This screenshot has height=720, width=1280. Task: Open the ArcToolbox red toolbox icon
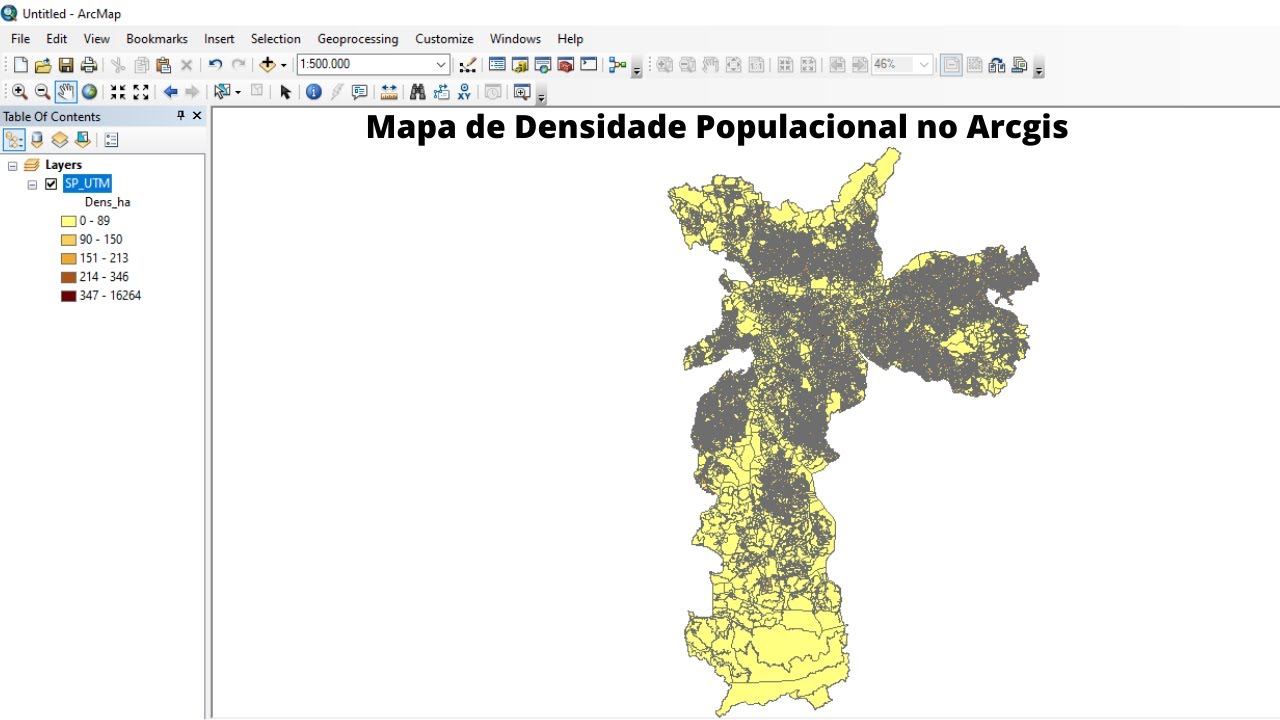pyautogui.click(x=566, y=65)
